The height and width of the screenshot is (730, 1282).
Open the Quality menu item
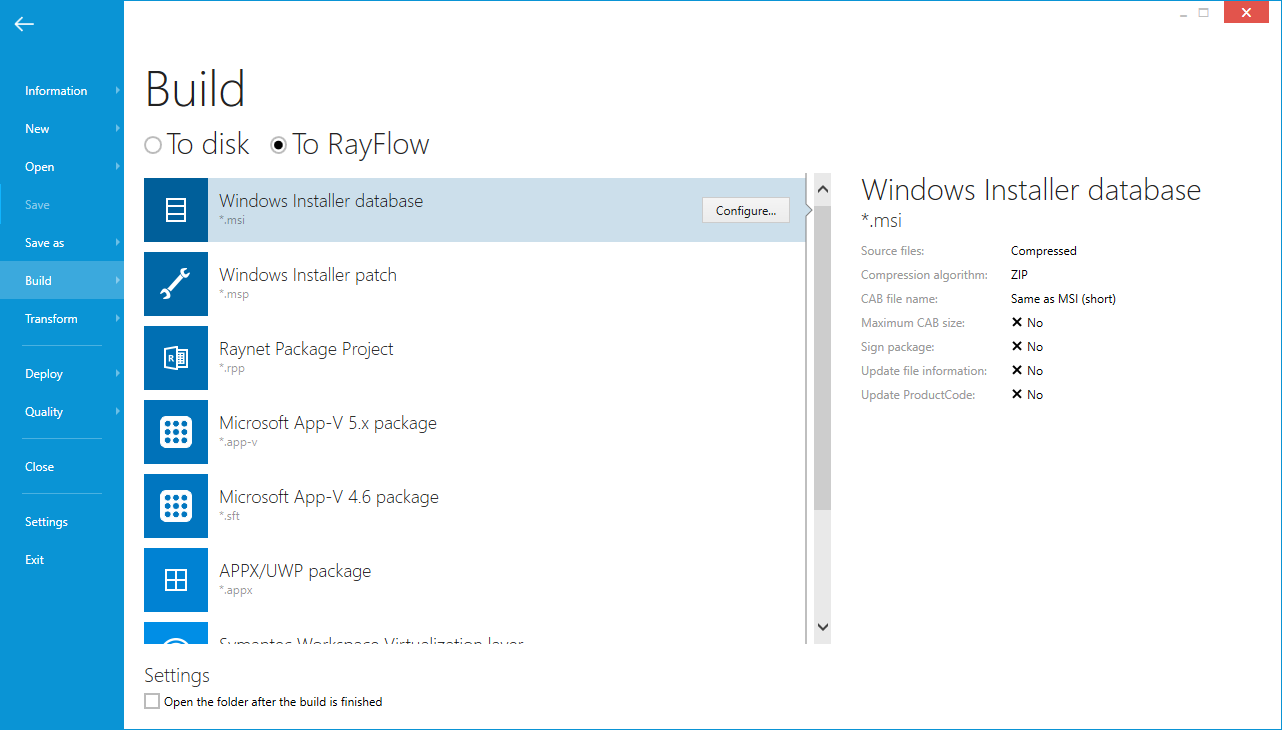(44, 412)
